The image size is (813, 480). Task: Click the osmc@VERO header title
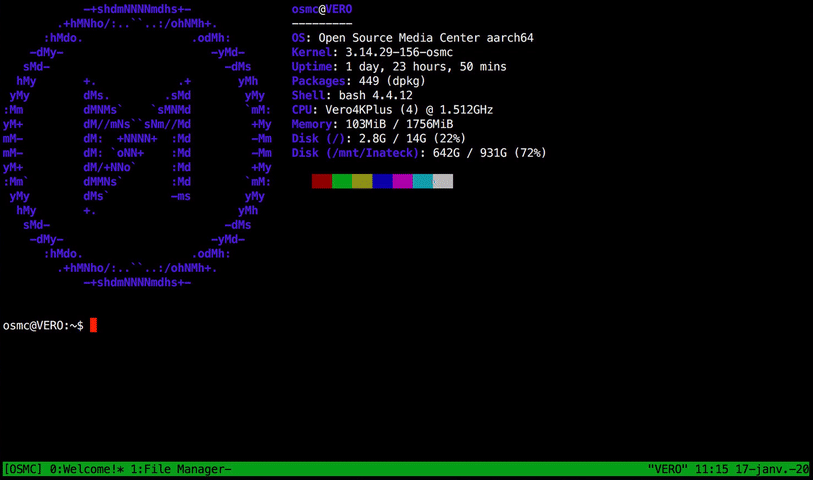pyautogui.click(x=322, y=9)
